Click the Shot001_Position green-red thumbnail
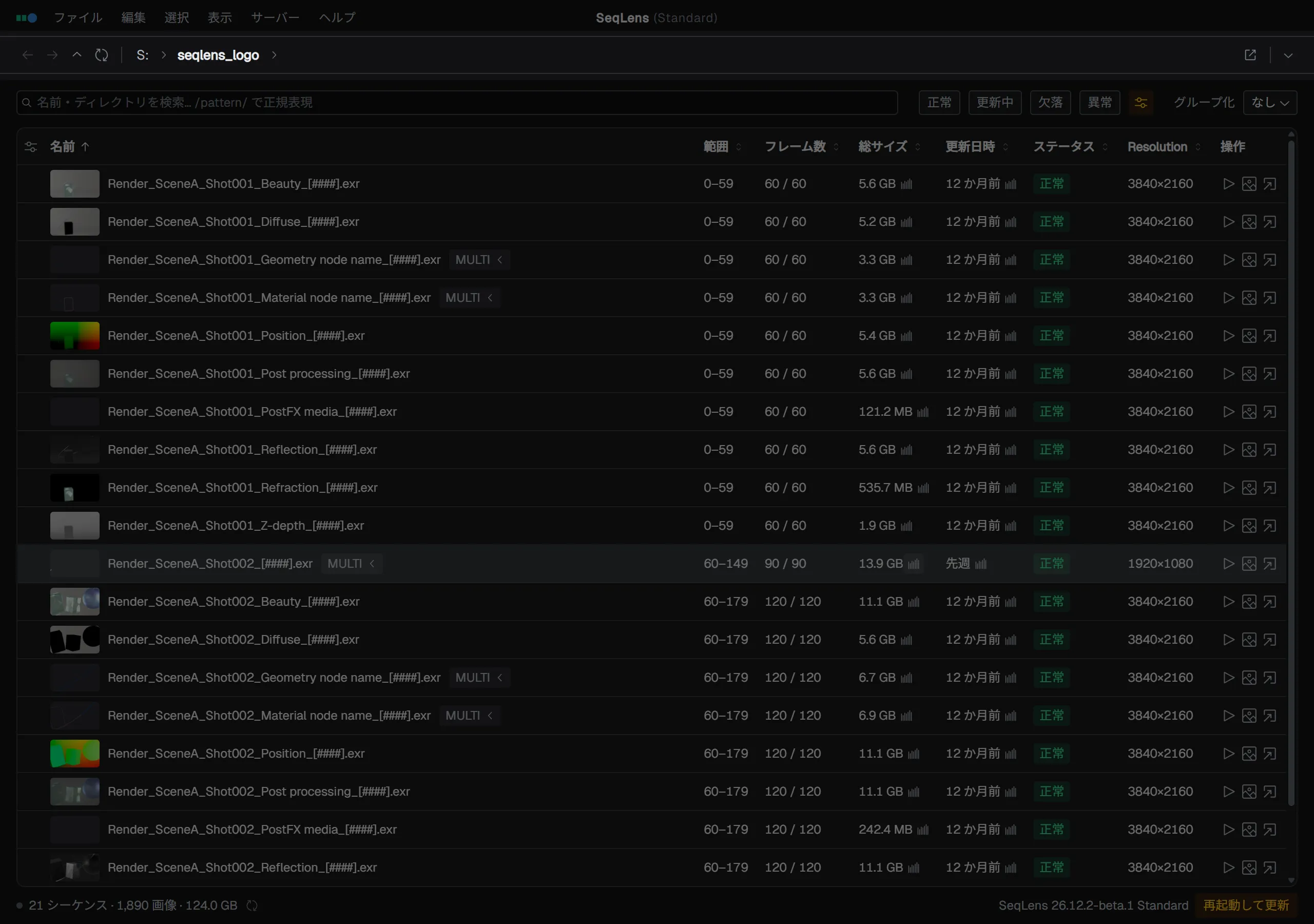This screenshot has width=1314, height=924. click(74, 336)
